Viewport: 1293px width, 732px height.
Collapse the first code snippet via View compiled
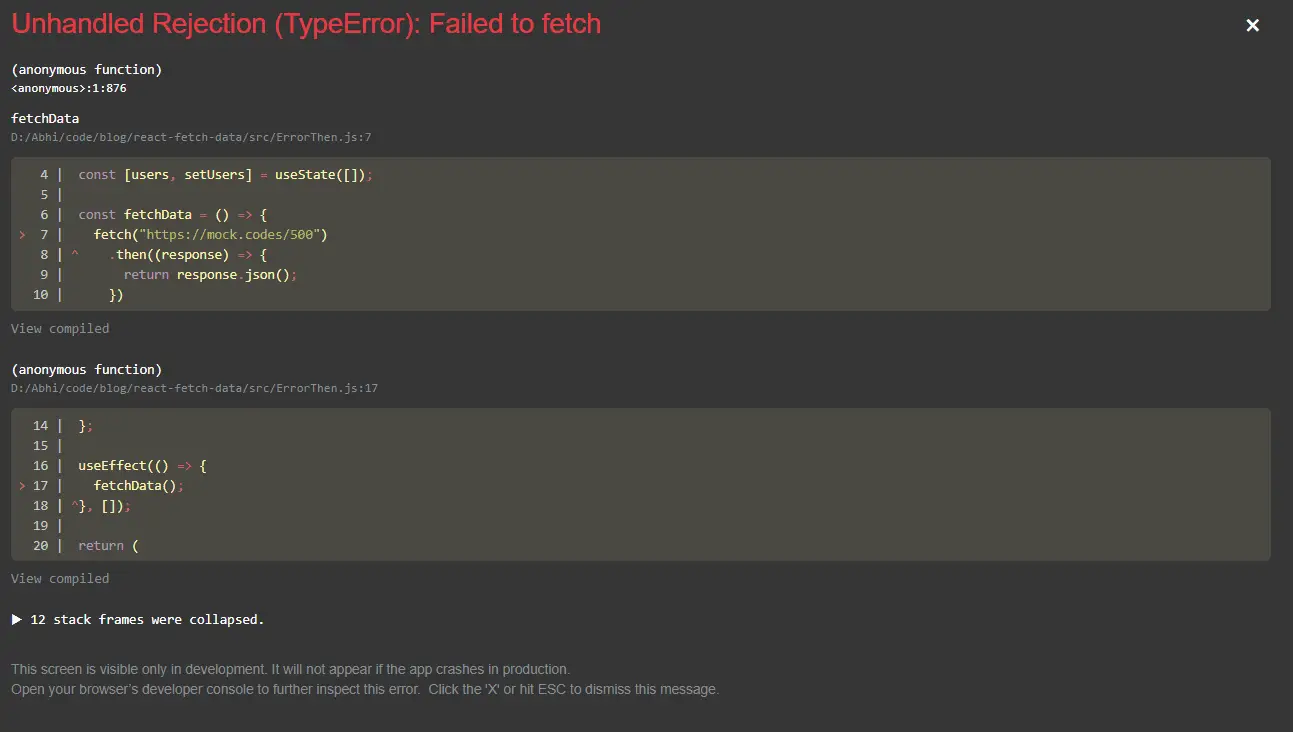tap(59, 328)
